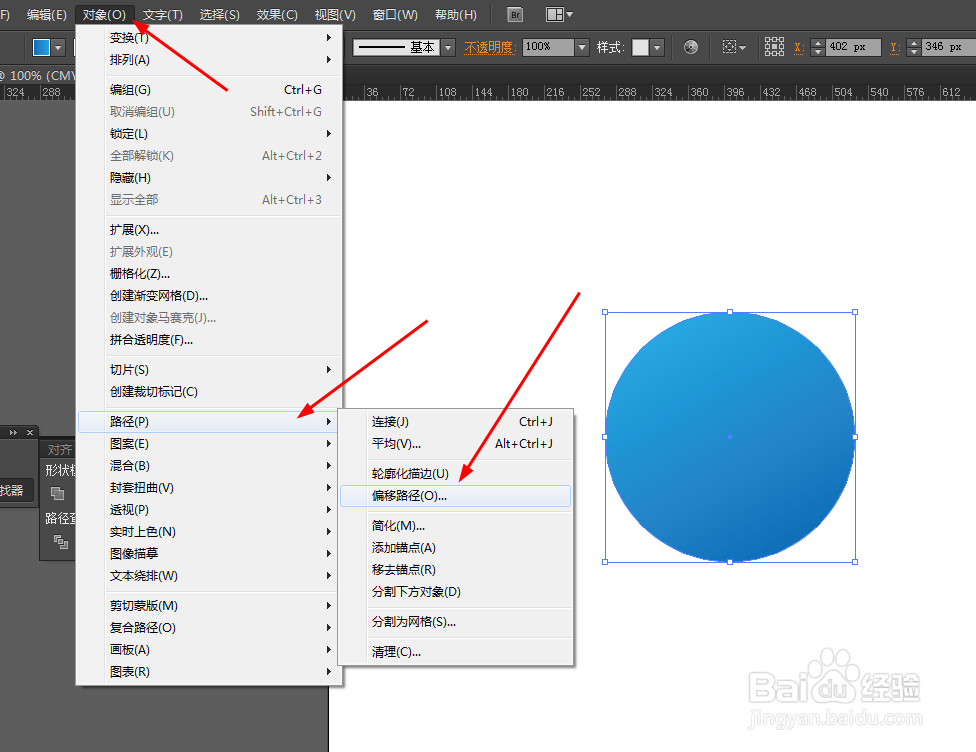Expand the 图案(E) submenu
976x752 pixels.
tap(209, 444)
